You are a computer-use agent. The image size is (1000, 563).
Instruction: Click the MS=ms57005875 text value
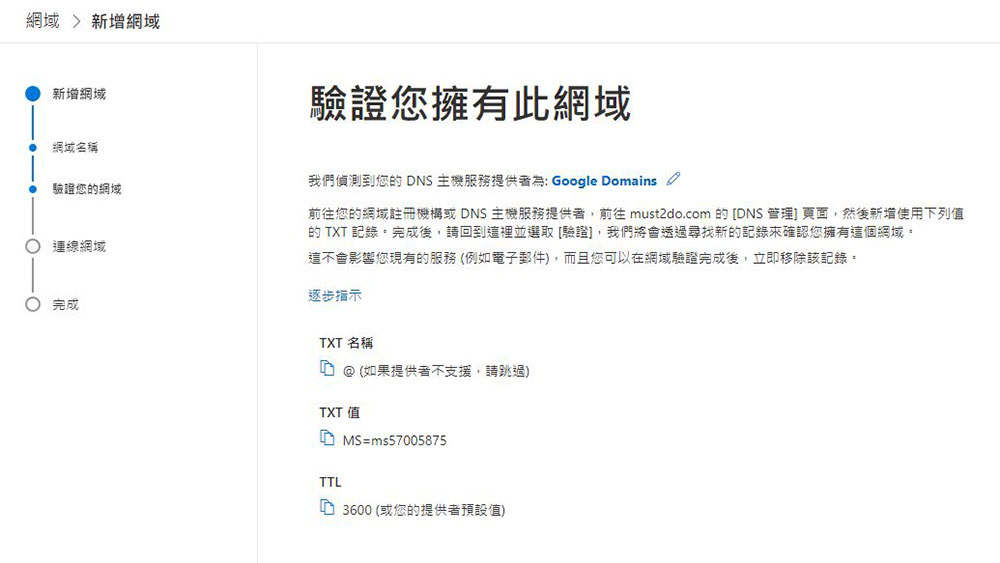[395, 440]
